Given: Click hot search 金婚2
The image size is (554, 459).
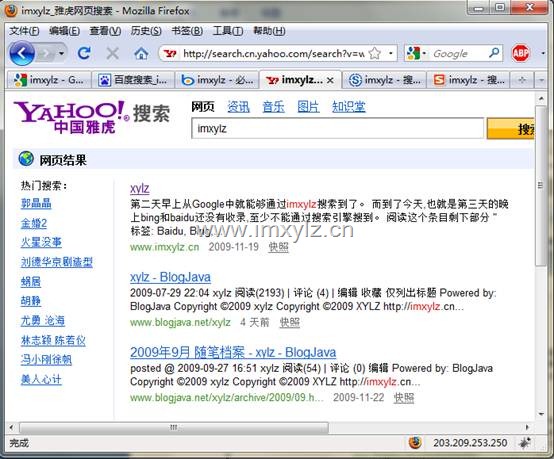Looking at the screenshot, I should point(34,223).
